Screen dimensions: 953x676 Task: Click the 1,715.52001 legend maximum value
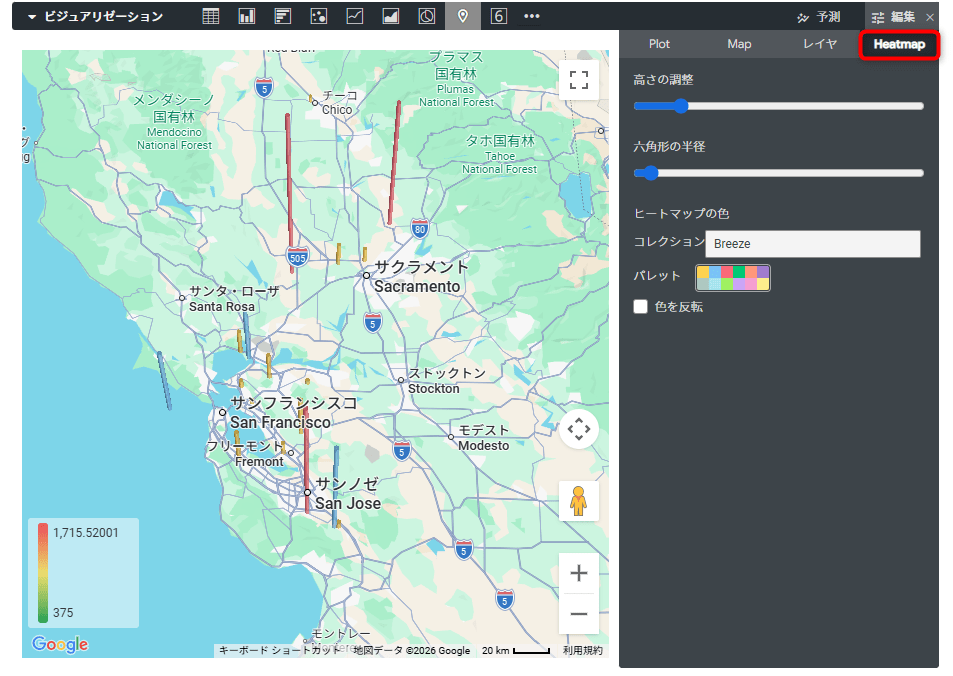click(86, 533)
